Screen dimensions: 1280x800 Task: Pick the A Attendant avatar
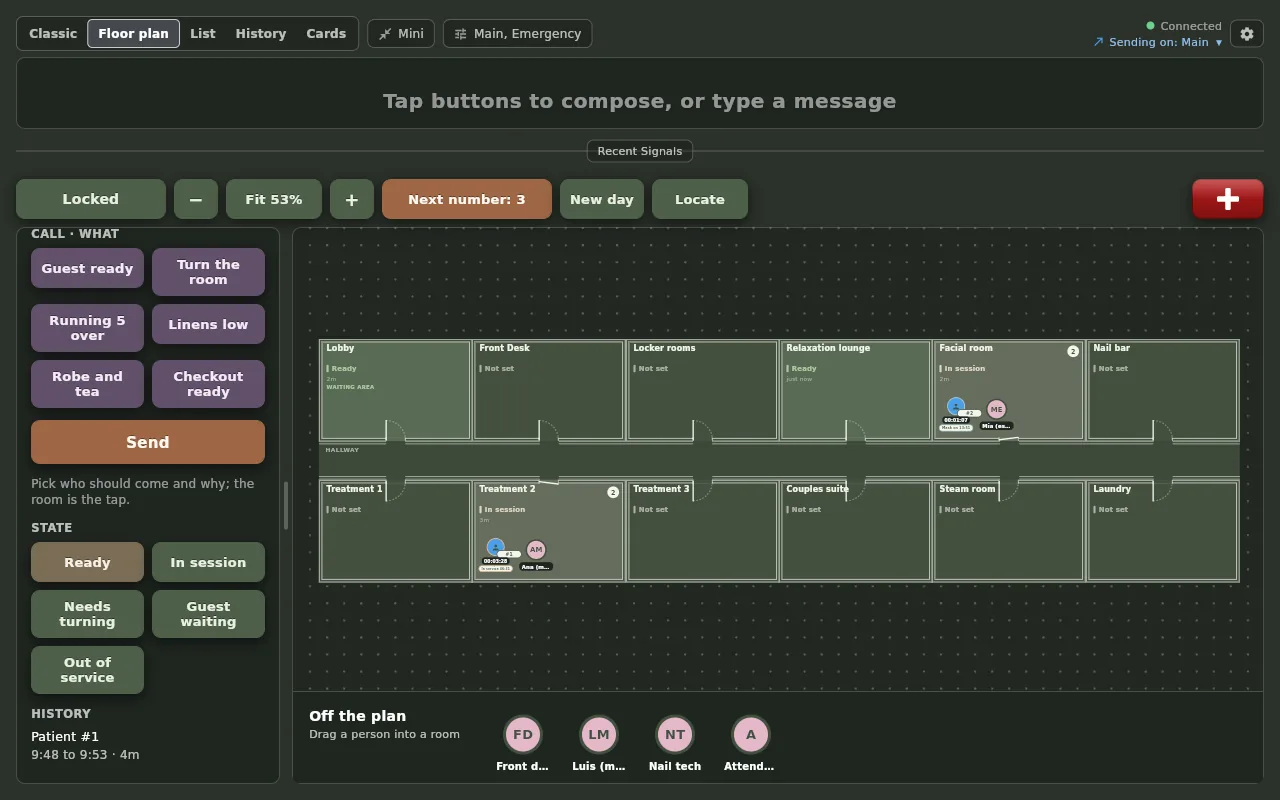(x=751, y=734)
